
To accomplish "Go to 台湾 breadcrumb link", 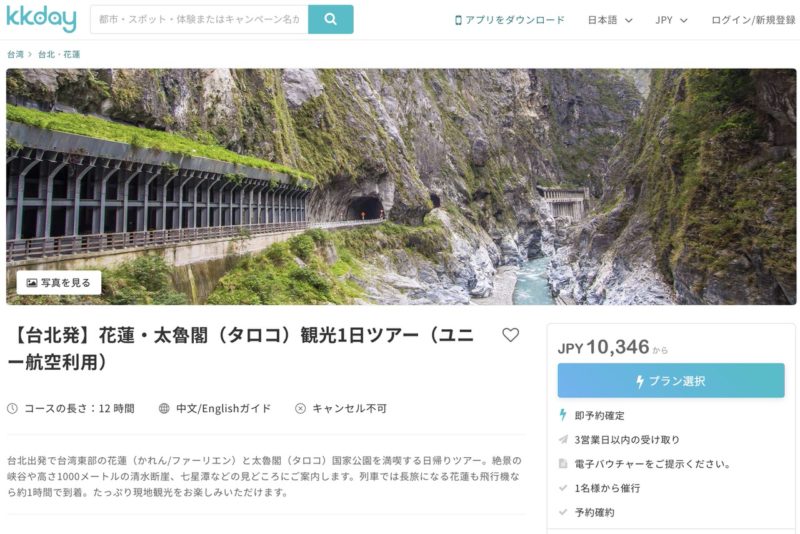I will pos(15,54).
